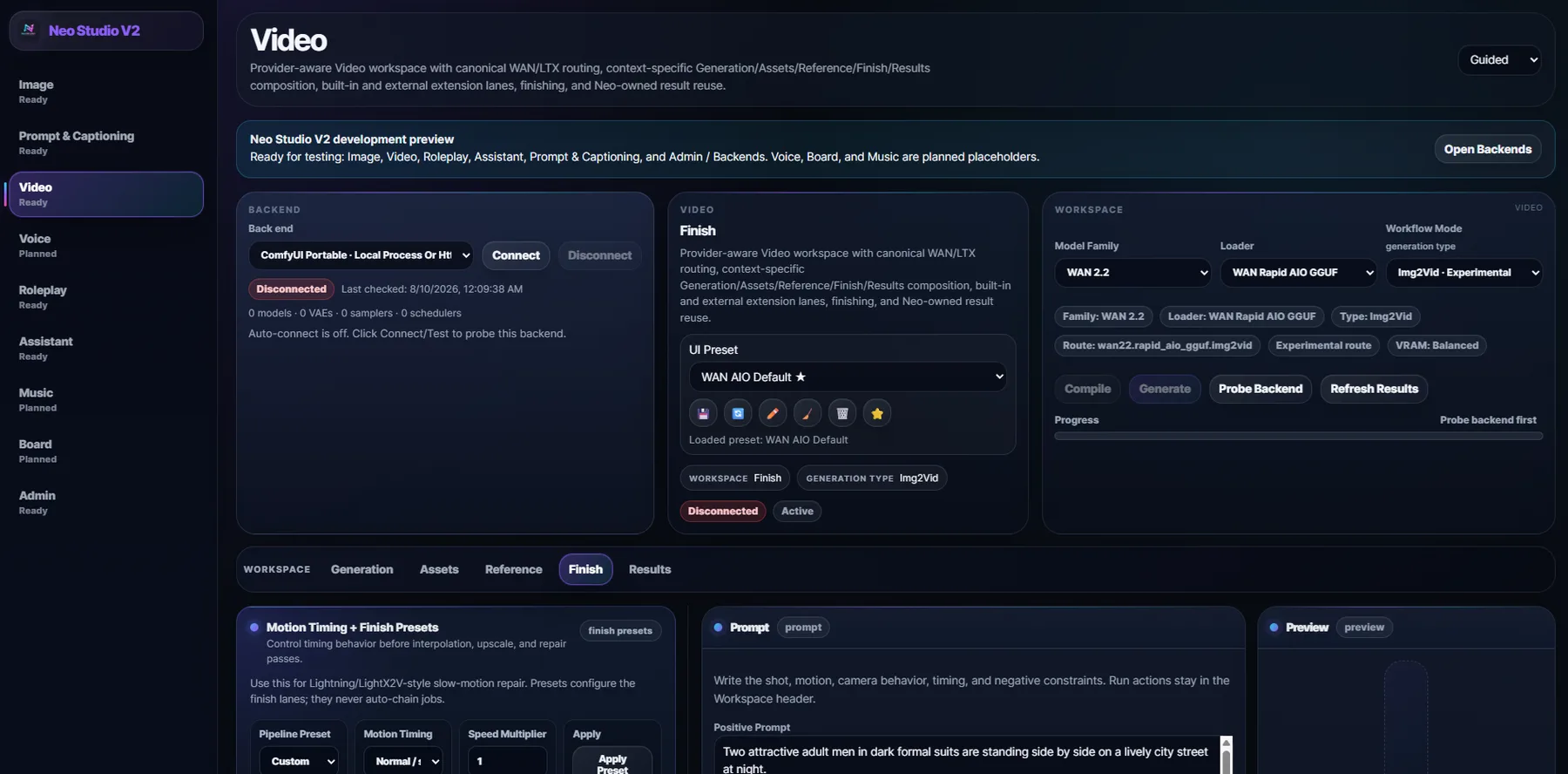Screen dimensions: 1568x774
Task: Click the Connect button
Action: click(516, 255)
